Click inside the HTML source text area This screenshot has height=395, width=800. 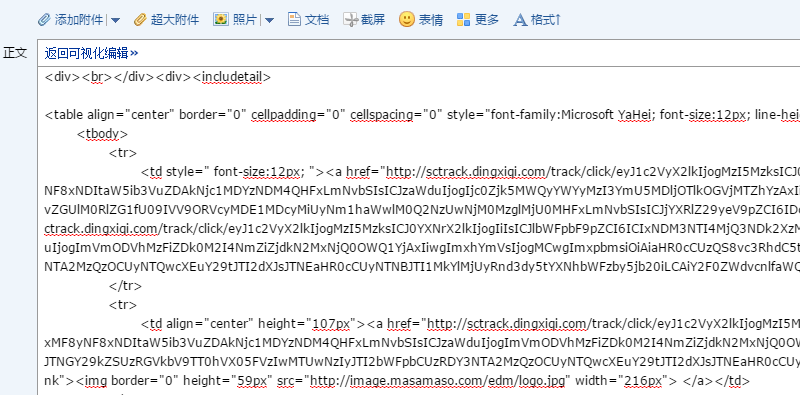418,231
